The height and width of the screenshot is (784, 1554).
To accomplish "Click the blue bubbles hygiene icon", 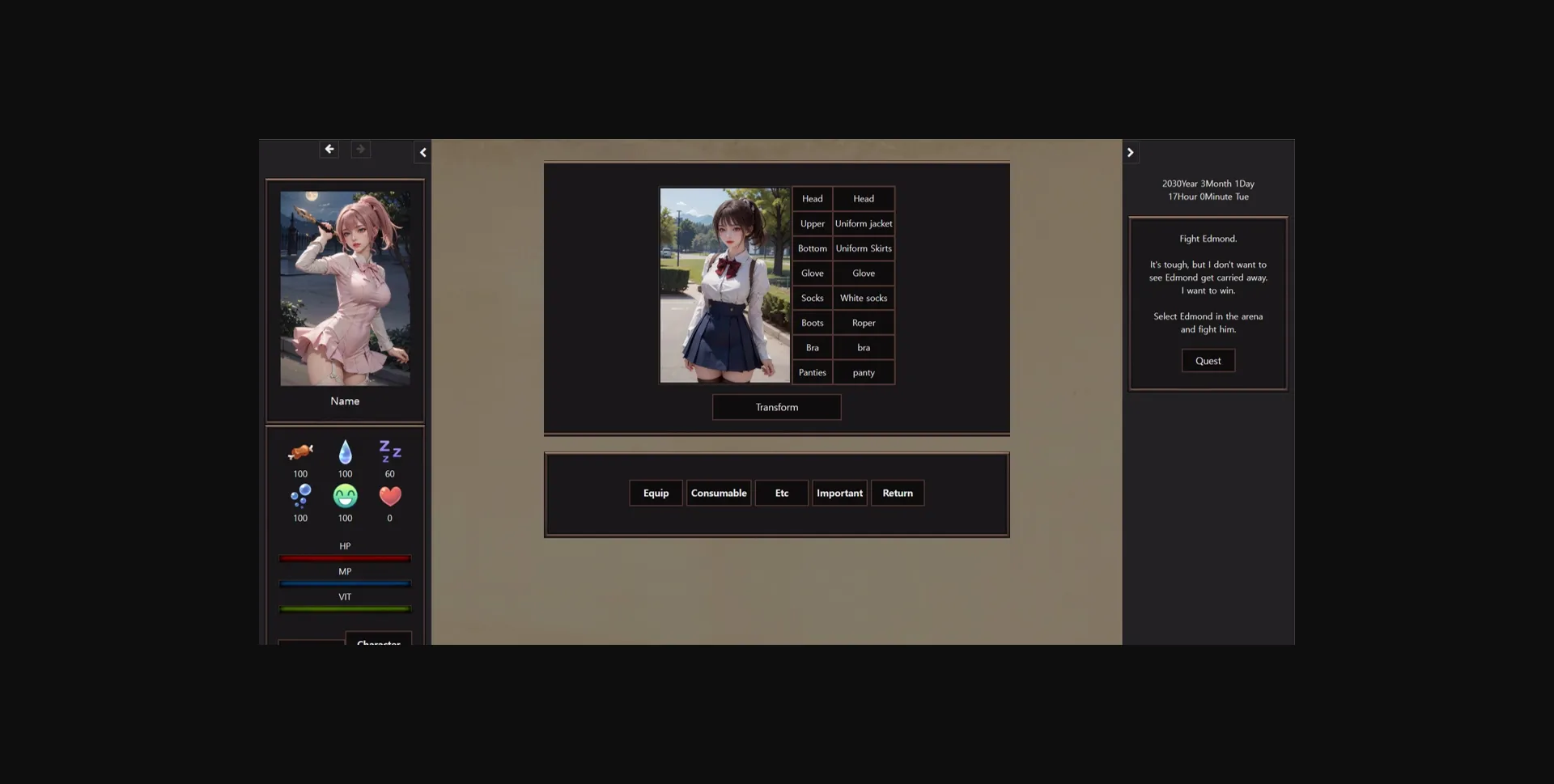I will 300,495.
